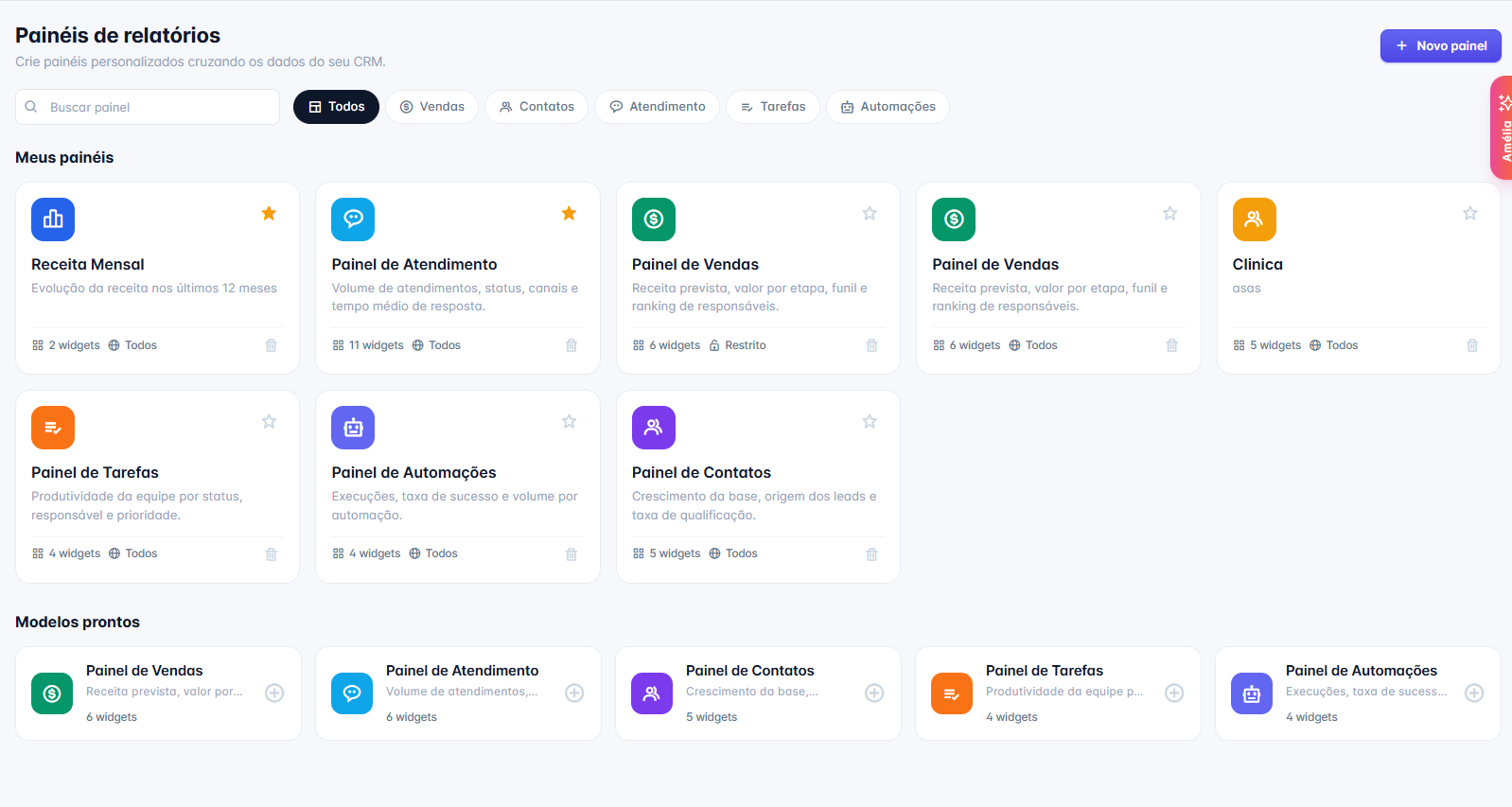Switch to the Contatos filter
The width and height of the screenshot is (1512, 807).
point(536,107)
